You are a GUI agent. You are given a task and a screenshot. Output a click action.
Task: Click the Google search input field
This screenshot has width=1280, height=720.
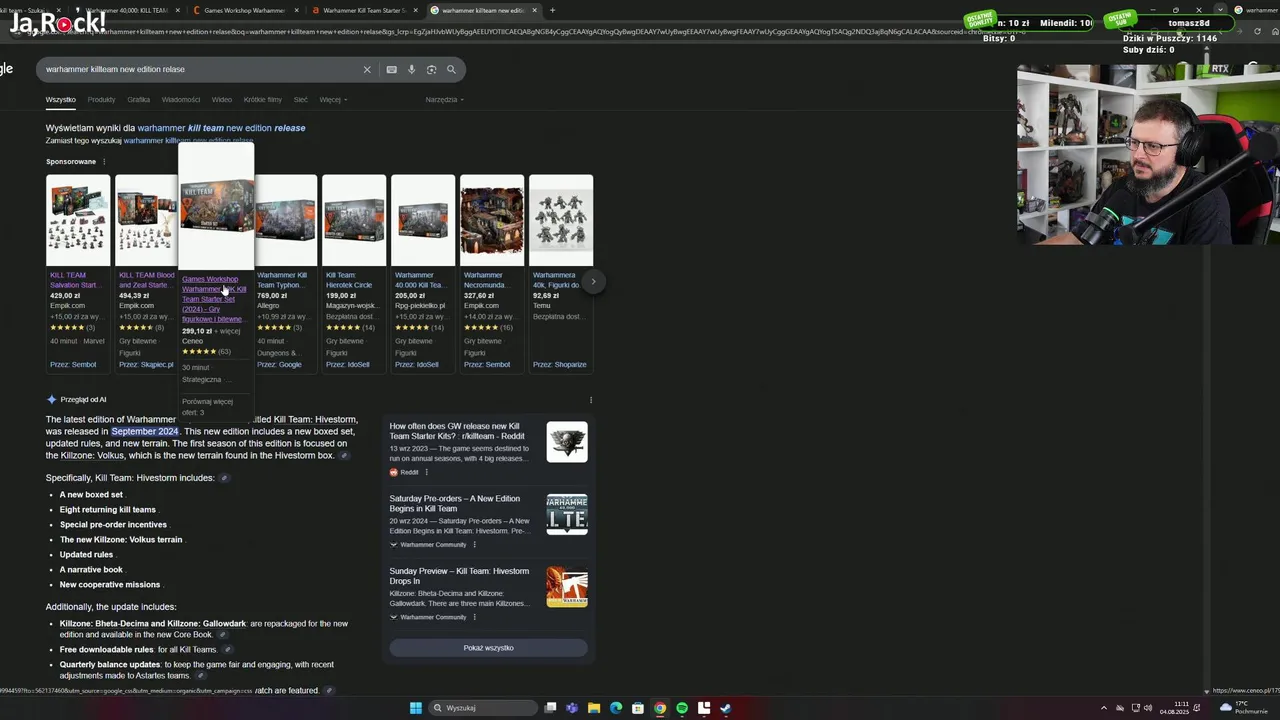coord(200,70)
